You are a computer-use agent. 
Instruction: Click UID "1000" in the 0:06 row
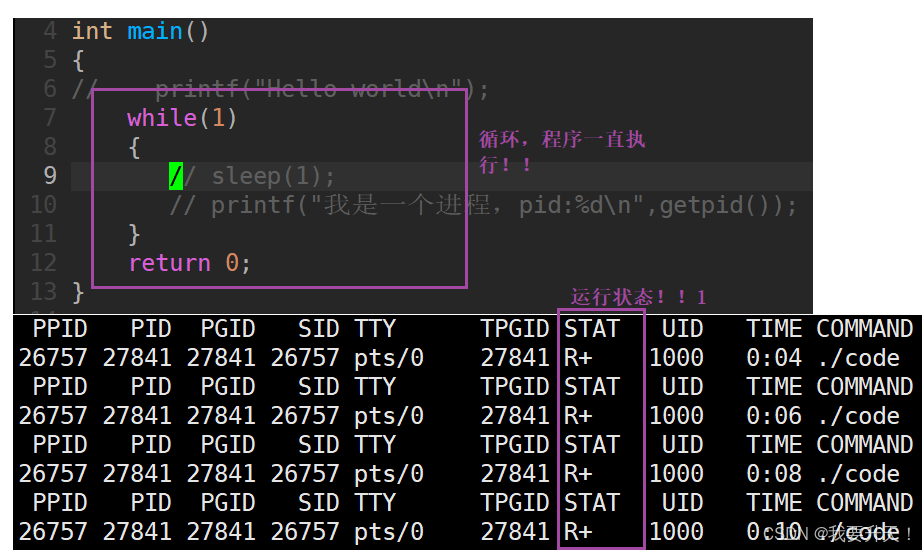click(x=676, y=416)
